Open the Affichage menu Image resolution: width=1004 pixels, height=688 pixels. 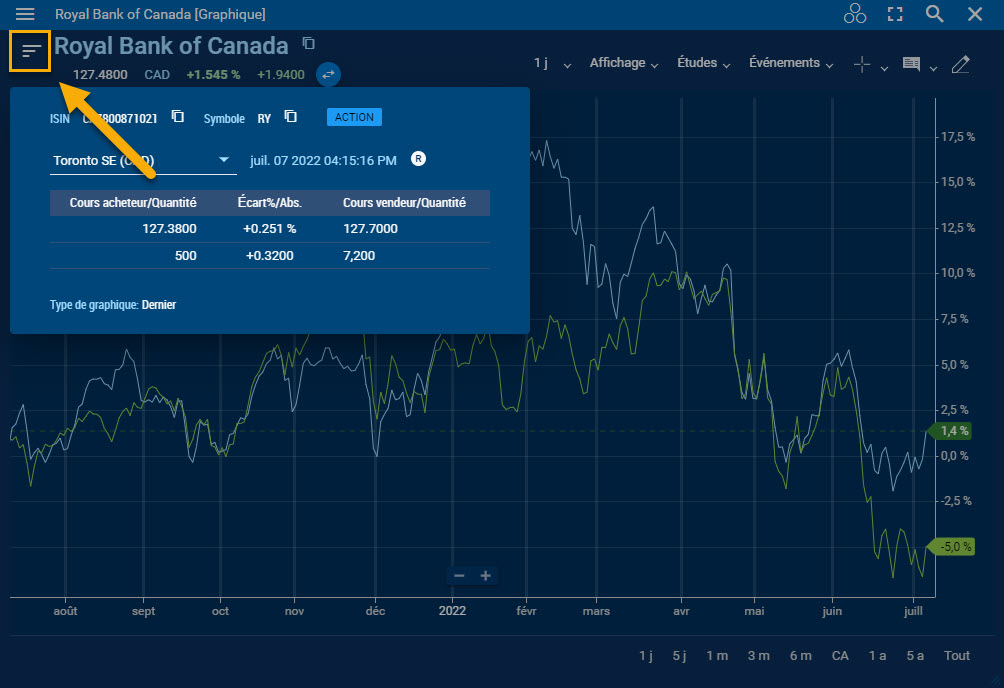(x=624, y=63)
